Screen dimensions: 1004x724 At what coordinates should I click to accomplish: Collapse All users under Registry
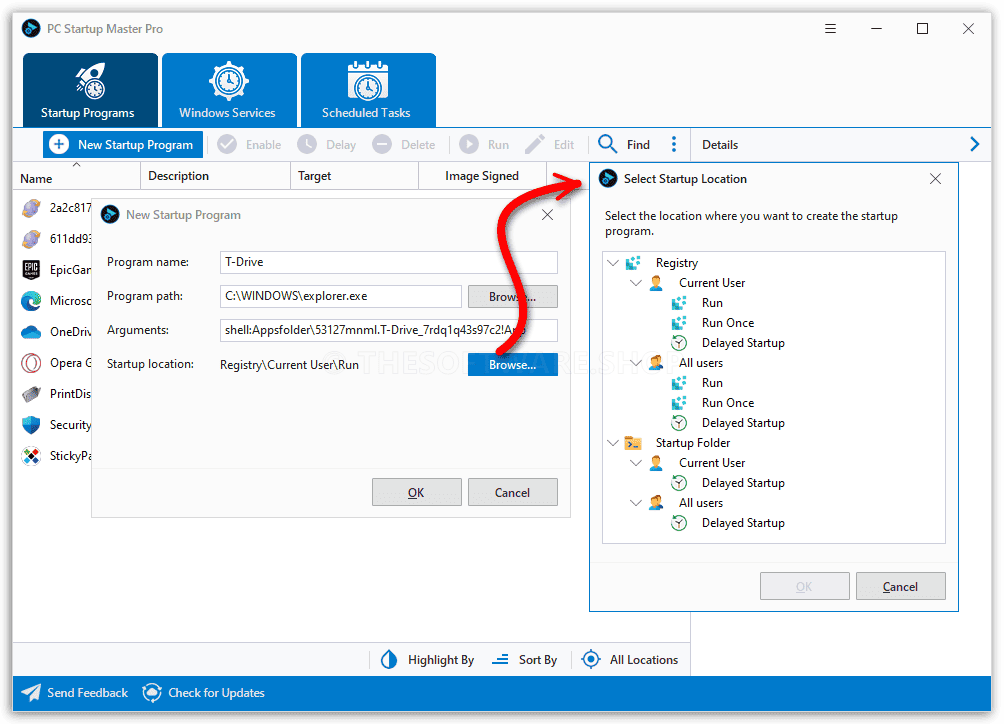tap(636, 363)
